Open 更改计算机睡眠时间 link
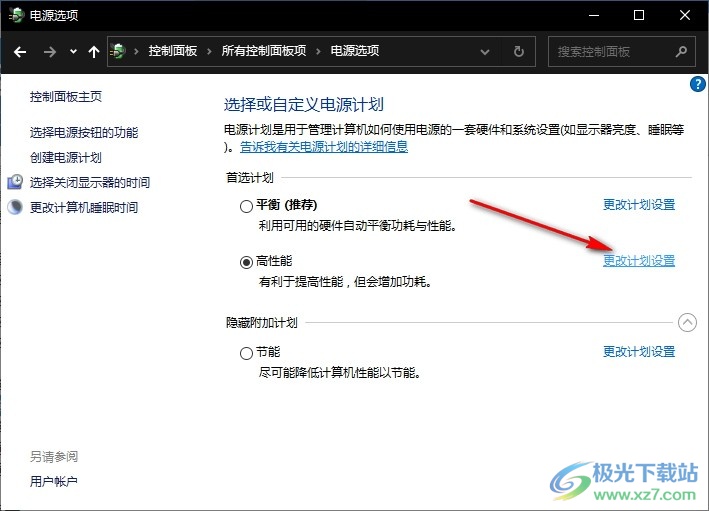 click(x=84, y=208)
